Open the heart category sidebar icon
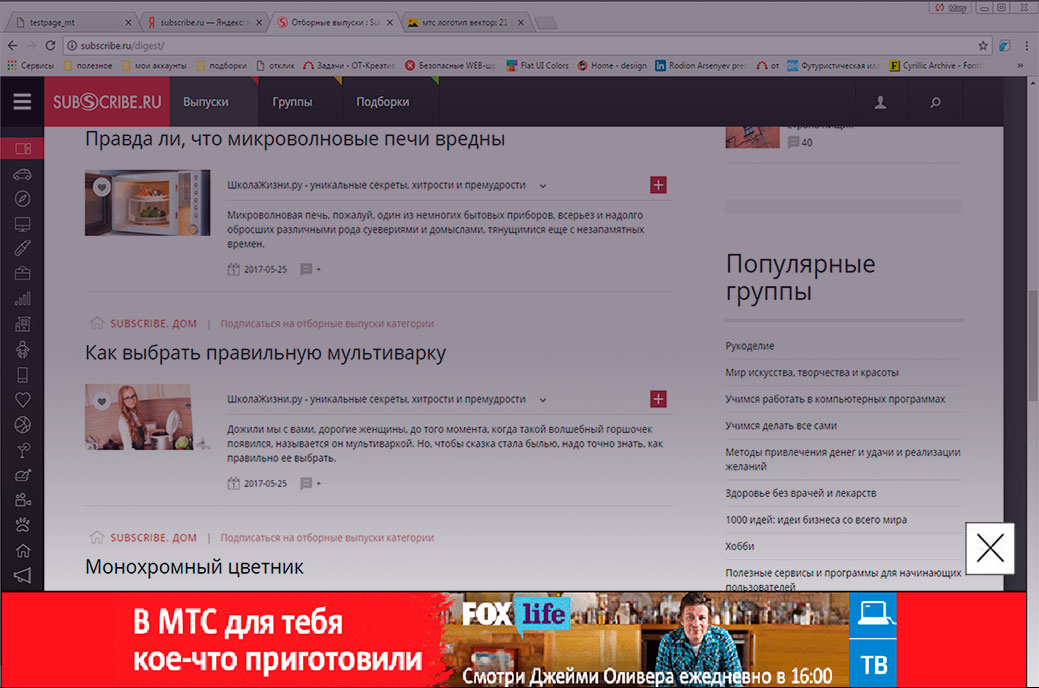Screen dimensions: 1039x688 point(22,400)
